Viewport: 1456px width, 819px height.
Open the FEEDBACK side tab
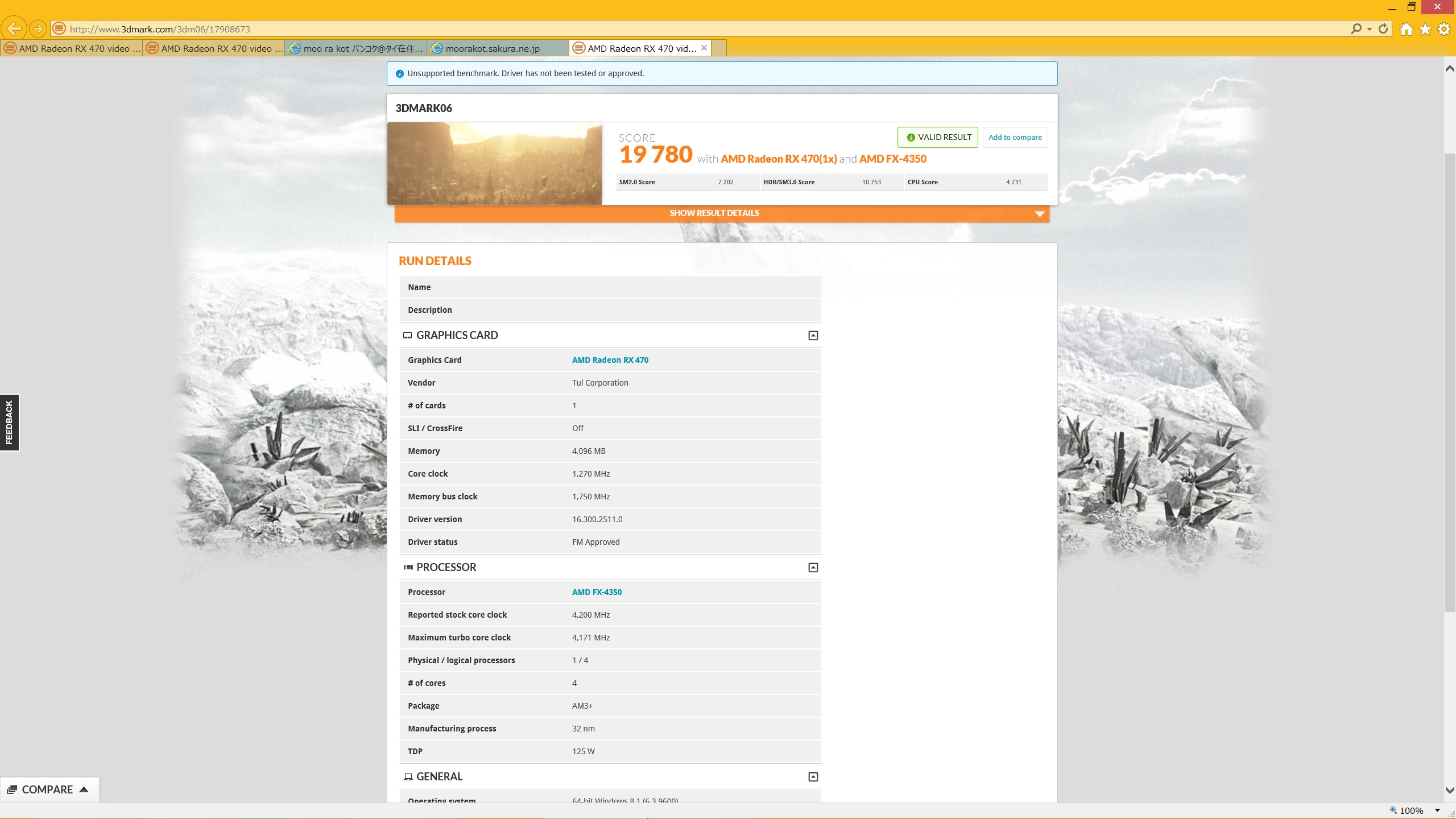pyautogui.click(x=9, y=423)
